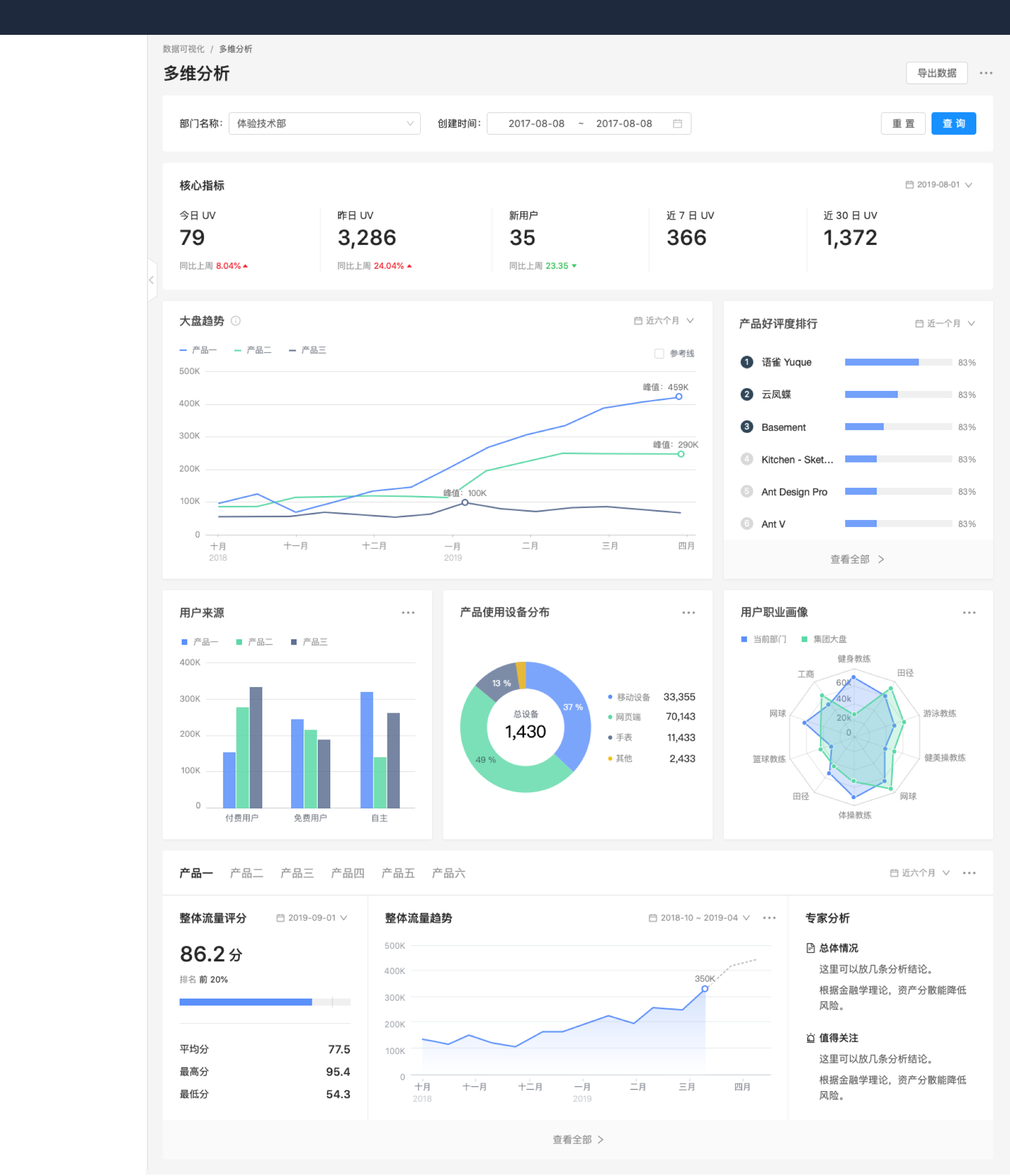This screenshot has height=1176, width=1010.
Task: Open the 近六个月 dropdown beside product tabs
Action: tap(920, 873)
